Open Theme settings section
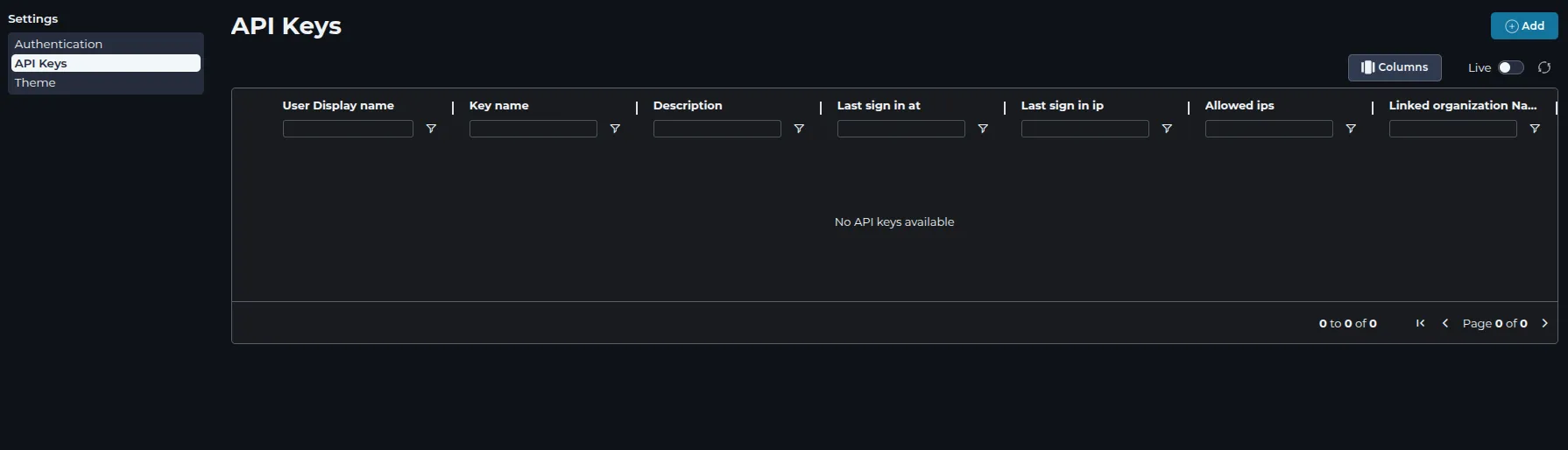1568x450 pixels. coord(35,82)
